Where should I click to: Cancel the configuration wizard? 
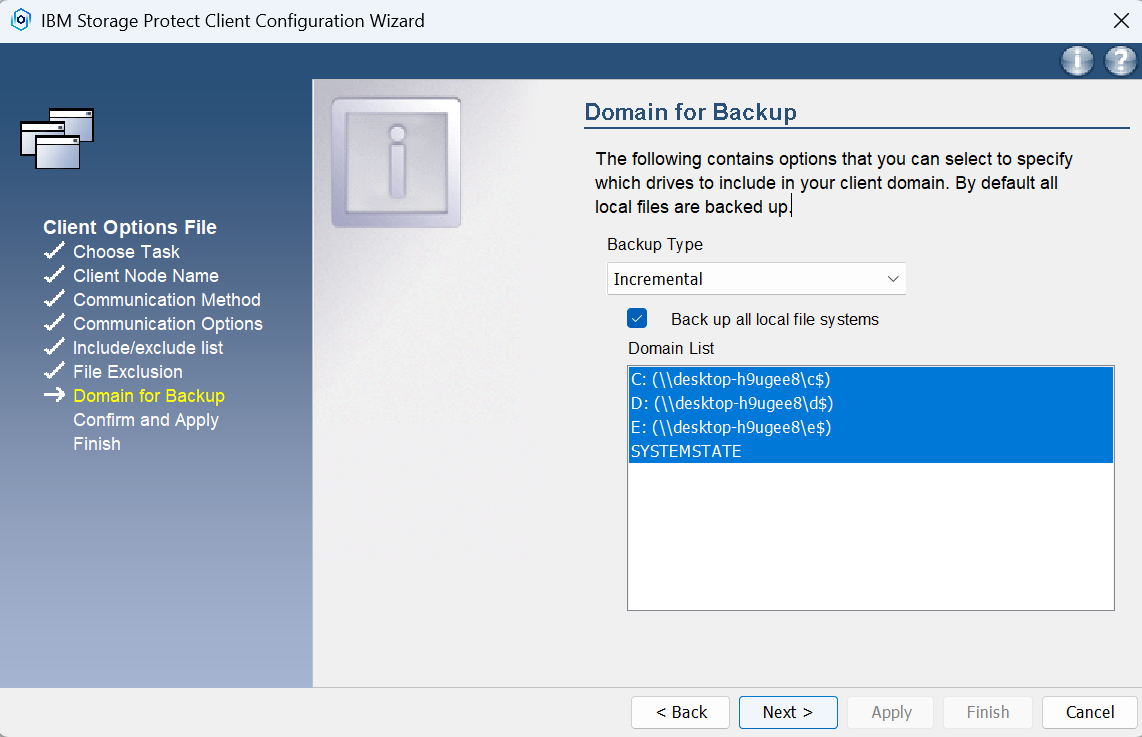pyautogui.click(x=1089, y=712)
